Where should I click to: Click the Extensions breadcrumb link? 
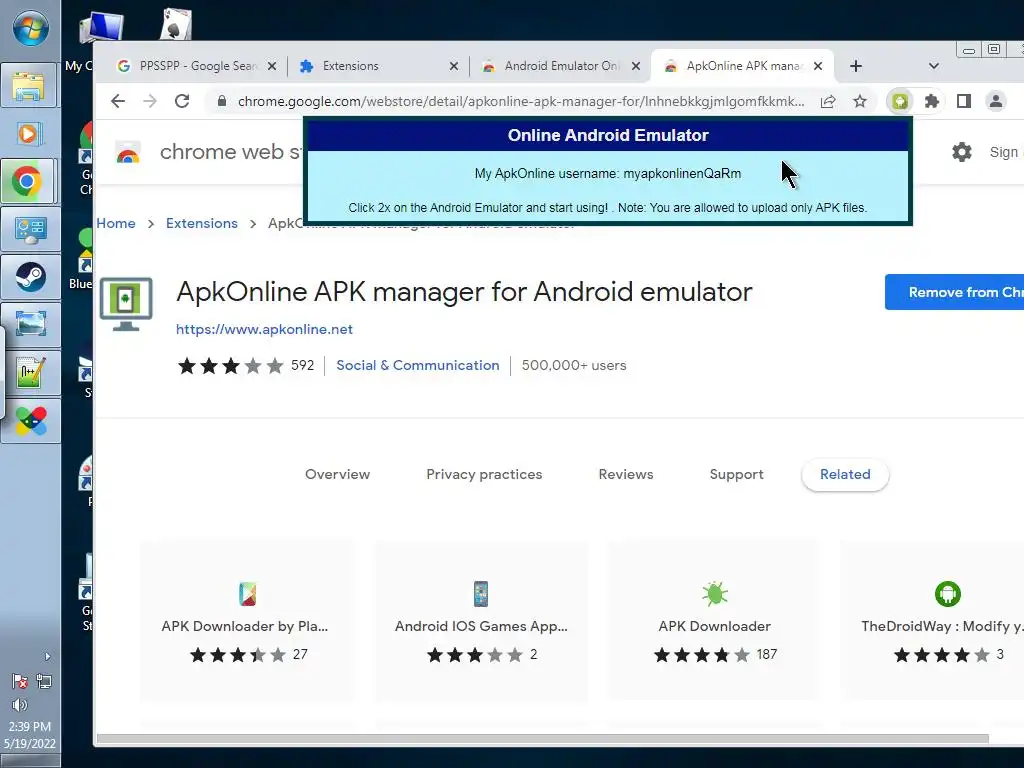(x=202, y=223)
